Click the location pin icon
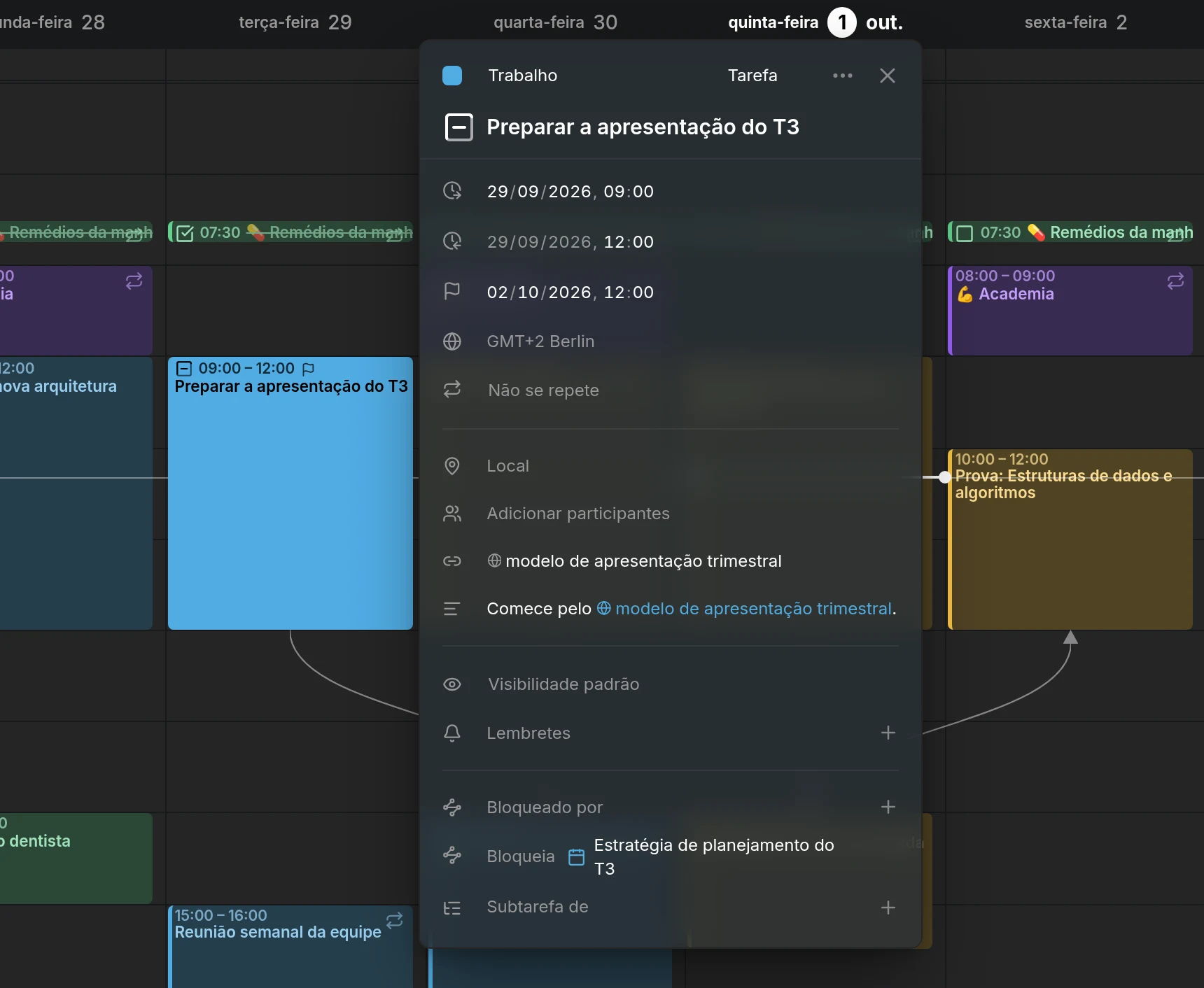The width and height of the screenshot is (1204, 988). [x=452, y=466]
